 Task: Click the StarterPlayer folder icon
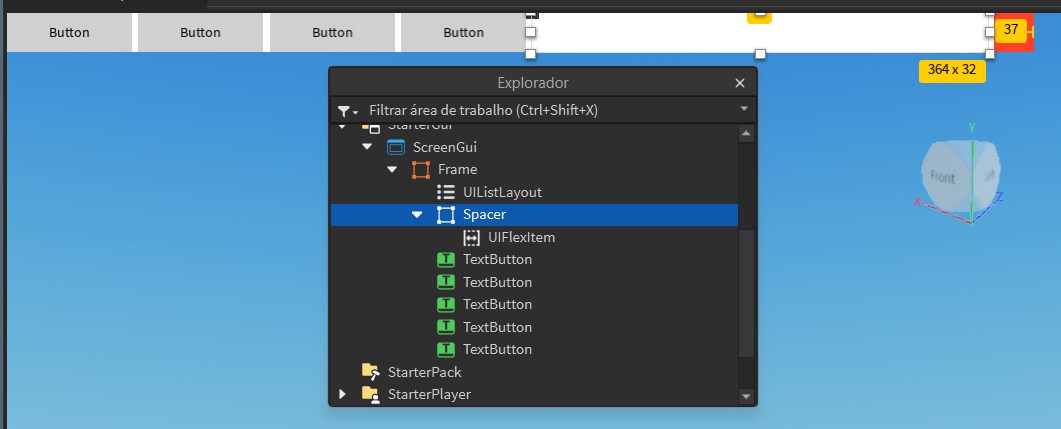tap(371, 394)
